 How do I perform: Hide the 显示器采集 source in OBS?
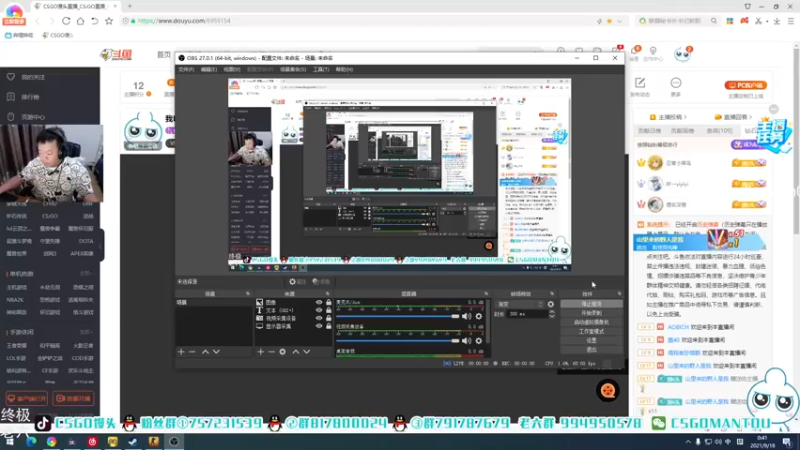[319, 326]
